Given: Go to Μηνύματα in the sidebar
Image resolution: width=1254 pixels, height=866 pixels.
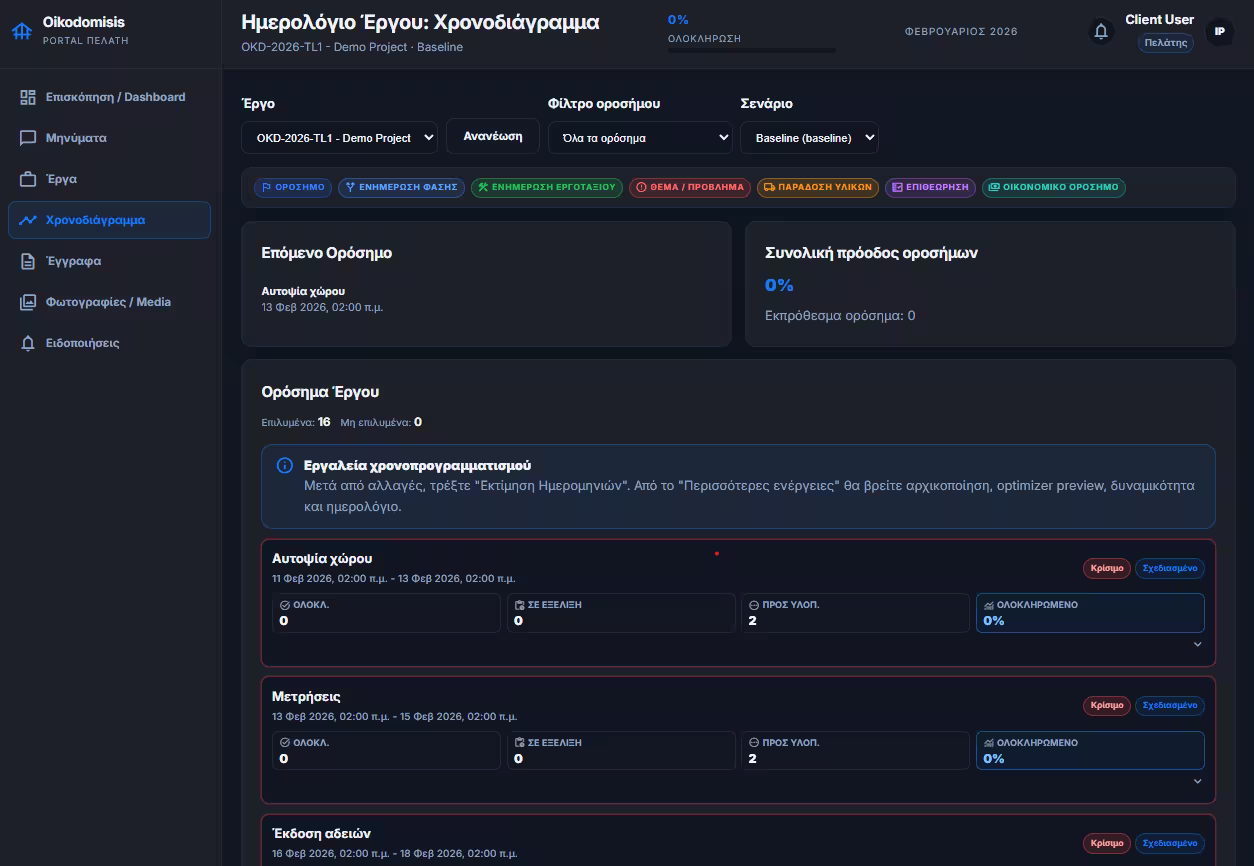Looking at the screenshot, I should (x=76, y=138).
